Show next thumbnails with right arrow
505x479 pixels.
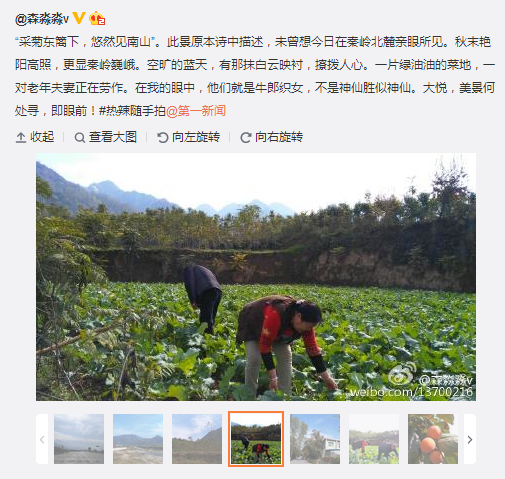tap(470, 439)
